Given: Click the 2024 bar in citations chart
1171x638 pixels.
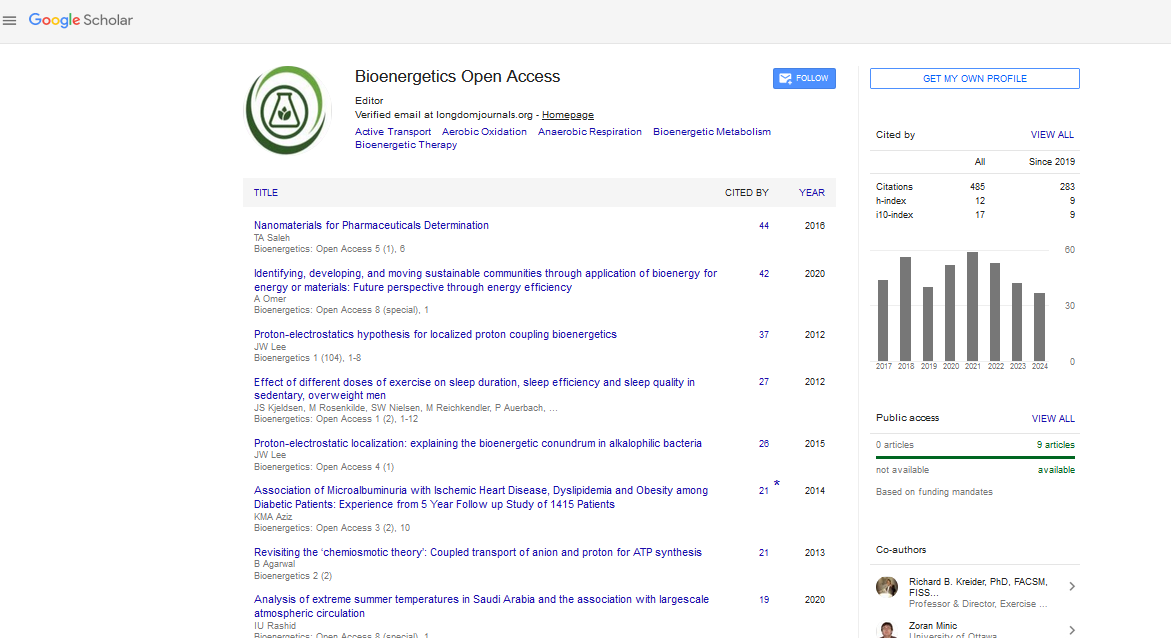Looking at the screenshot, I should tap(1040, 327).
